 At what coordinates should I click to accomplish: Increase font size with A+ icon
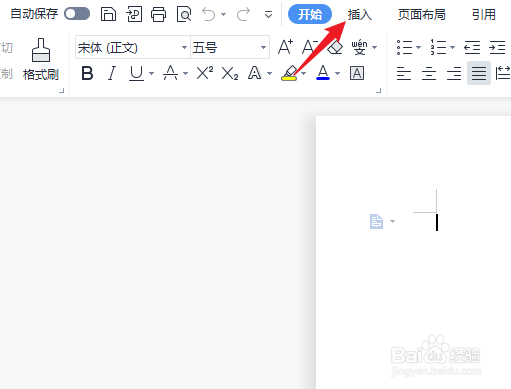point(286,47)
